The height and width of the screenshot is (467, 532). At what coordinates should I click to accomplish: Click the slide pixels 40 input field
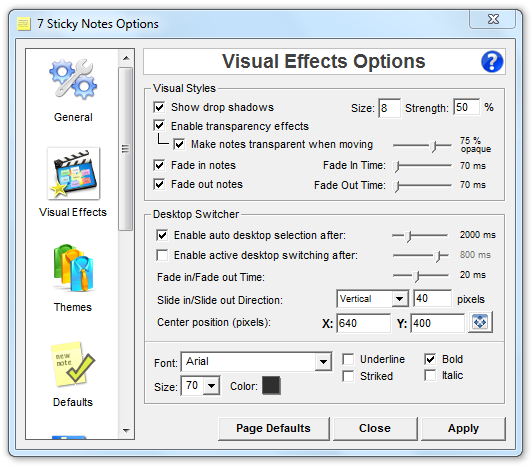pos(433,298)
